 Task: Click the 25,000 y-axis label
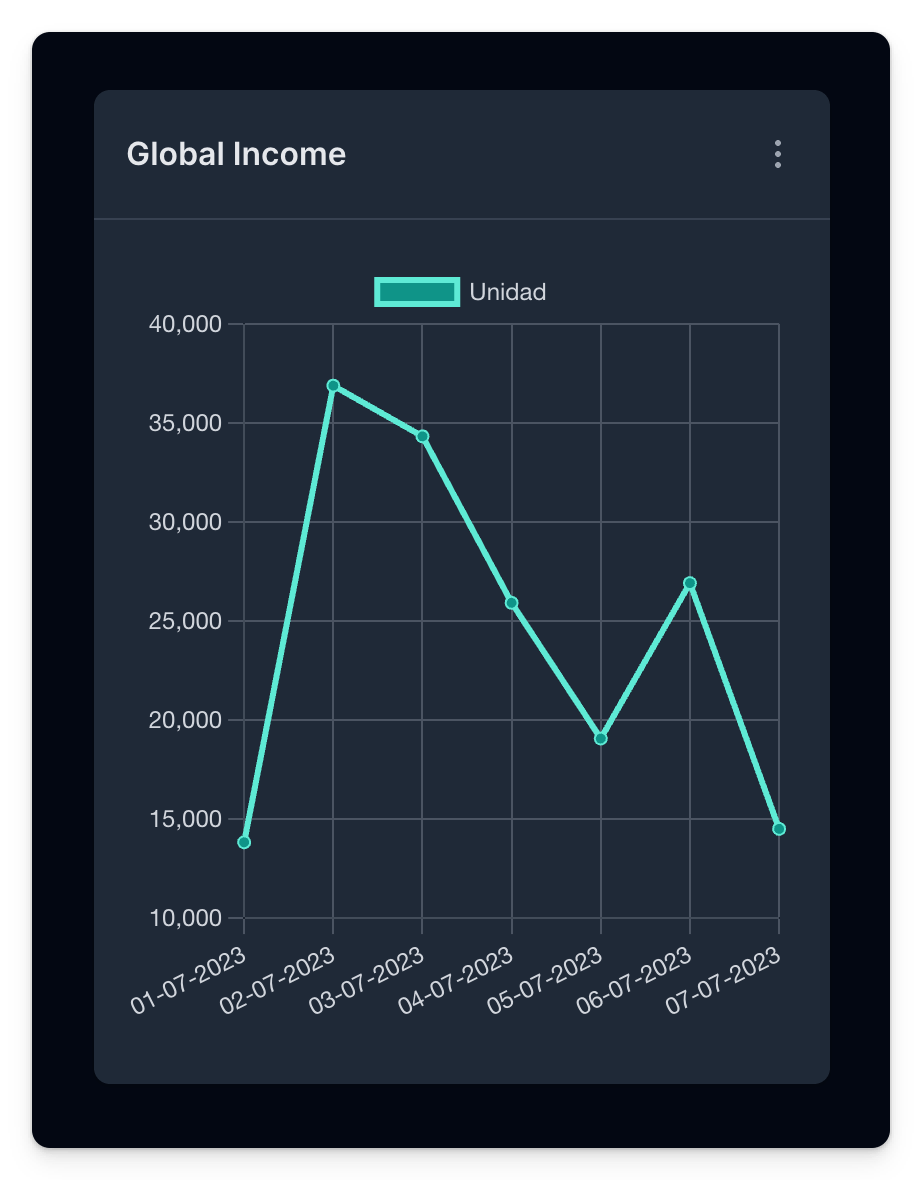point(183,621)
